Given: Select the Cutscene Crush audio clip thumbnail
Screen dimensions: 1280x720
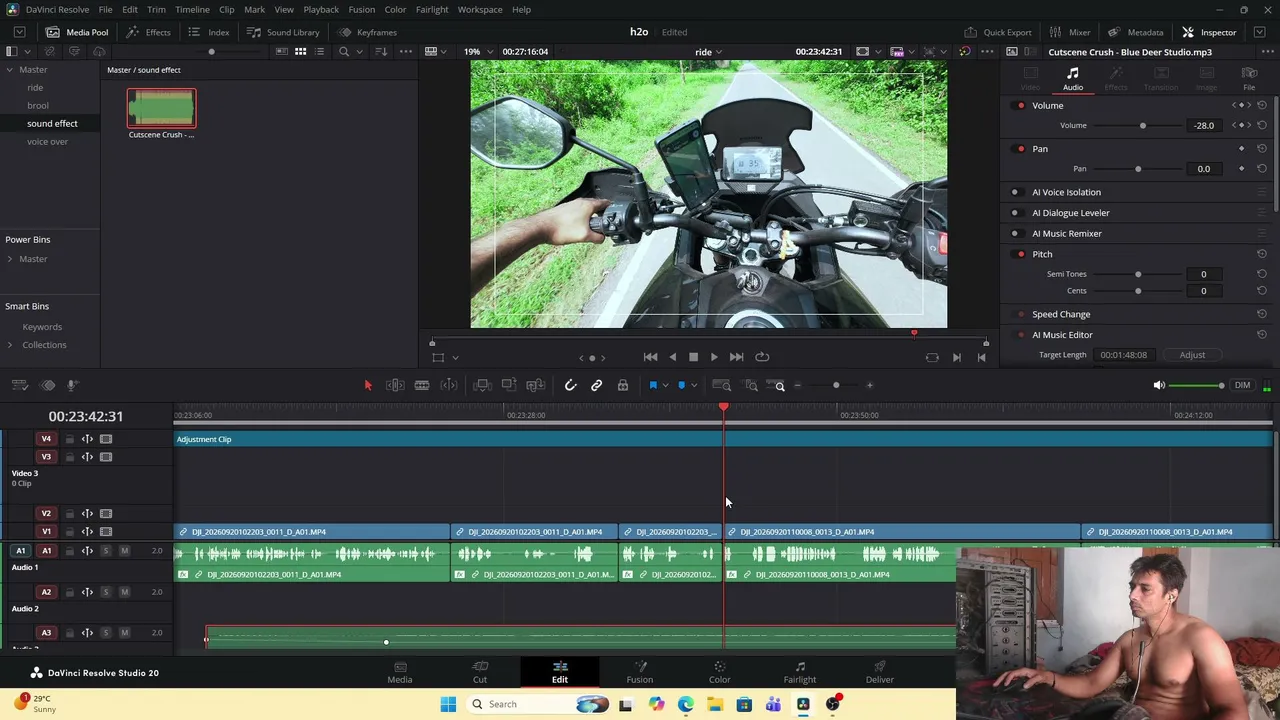Looking at the screenshot, I should [x=161, y=109].
